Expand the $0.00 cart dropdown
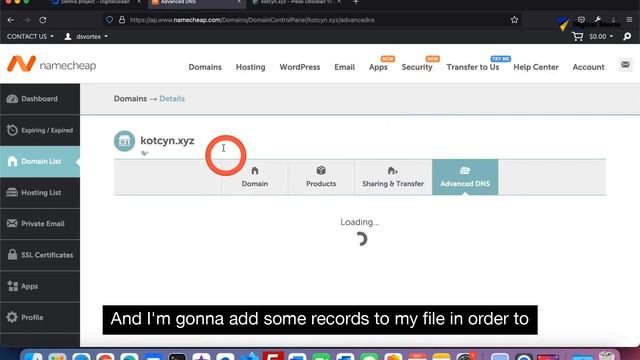Image resolution: width=640 pixels, height=360 pixels. (601, 37)
